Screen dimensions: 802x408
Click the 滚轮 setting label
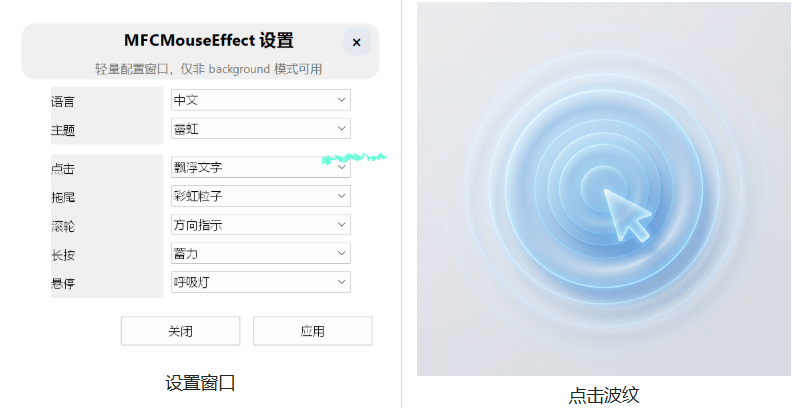63,226
